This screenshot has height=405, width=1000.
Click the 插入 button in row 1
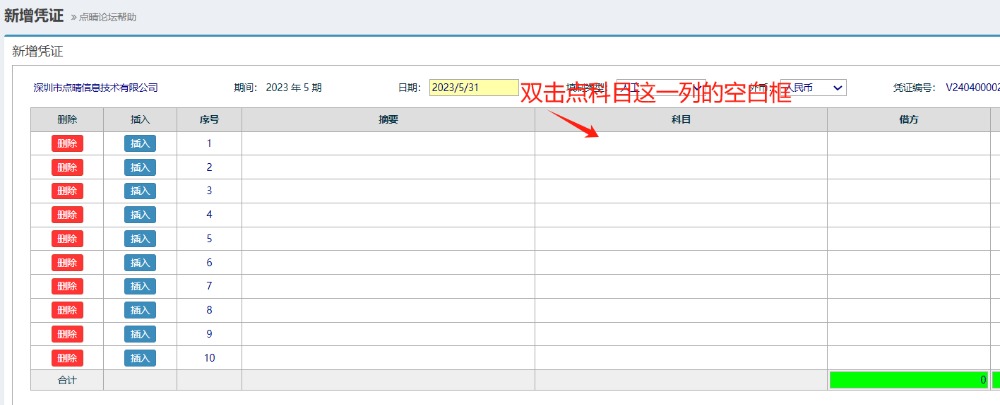140,143
